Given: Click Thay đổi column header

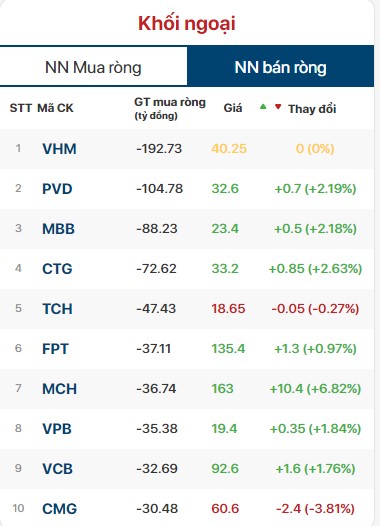Looking at the screenshot, I should pos(312,109).
